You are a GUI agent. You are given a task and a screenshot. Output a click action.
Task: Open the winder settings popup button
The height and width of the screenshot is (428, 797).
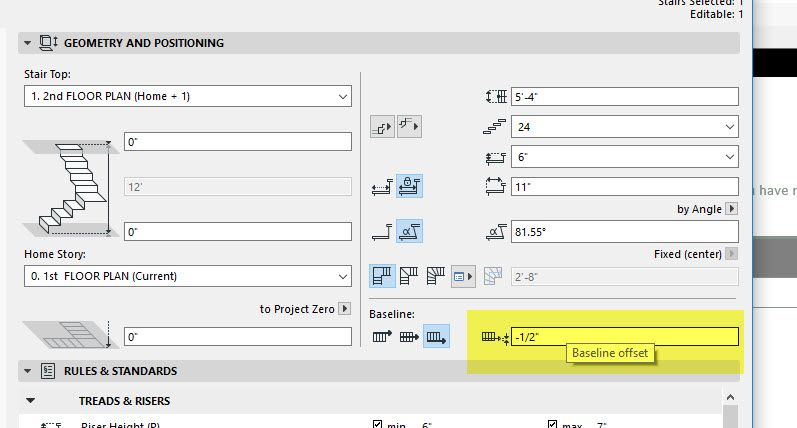coord(463,277)
